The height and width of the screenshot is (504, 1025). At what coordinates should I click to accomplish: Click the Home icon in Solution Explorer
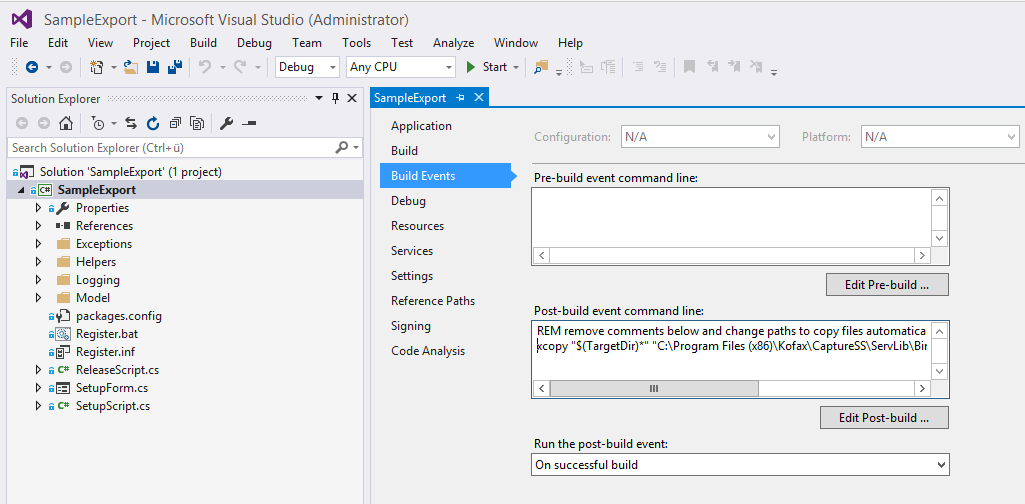(66, 124)
